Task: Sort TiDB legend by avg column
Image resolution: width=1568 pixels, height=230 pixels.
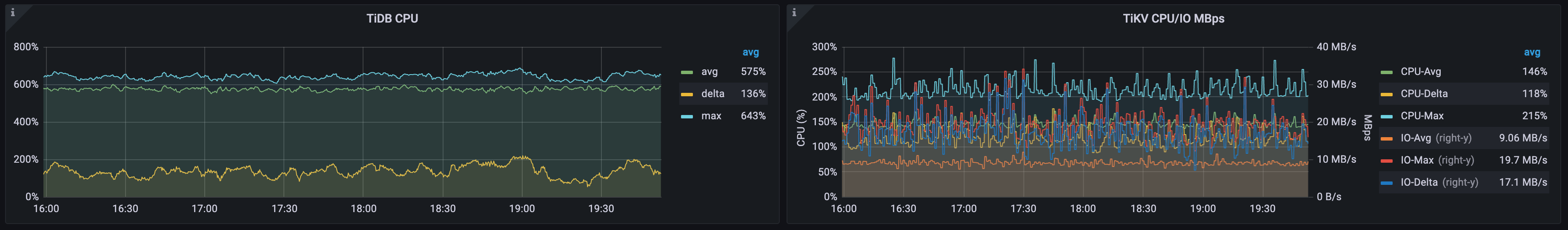Action: click(750, 52)
